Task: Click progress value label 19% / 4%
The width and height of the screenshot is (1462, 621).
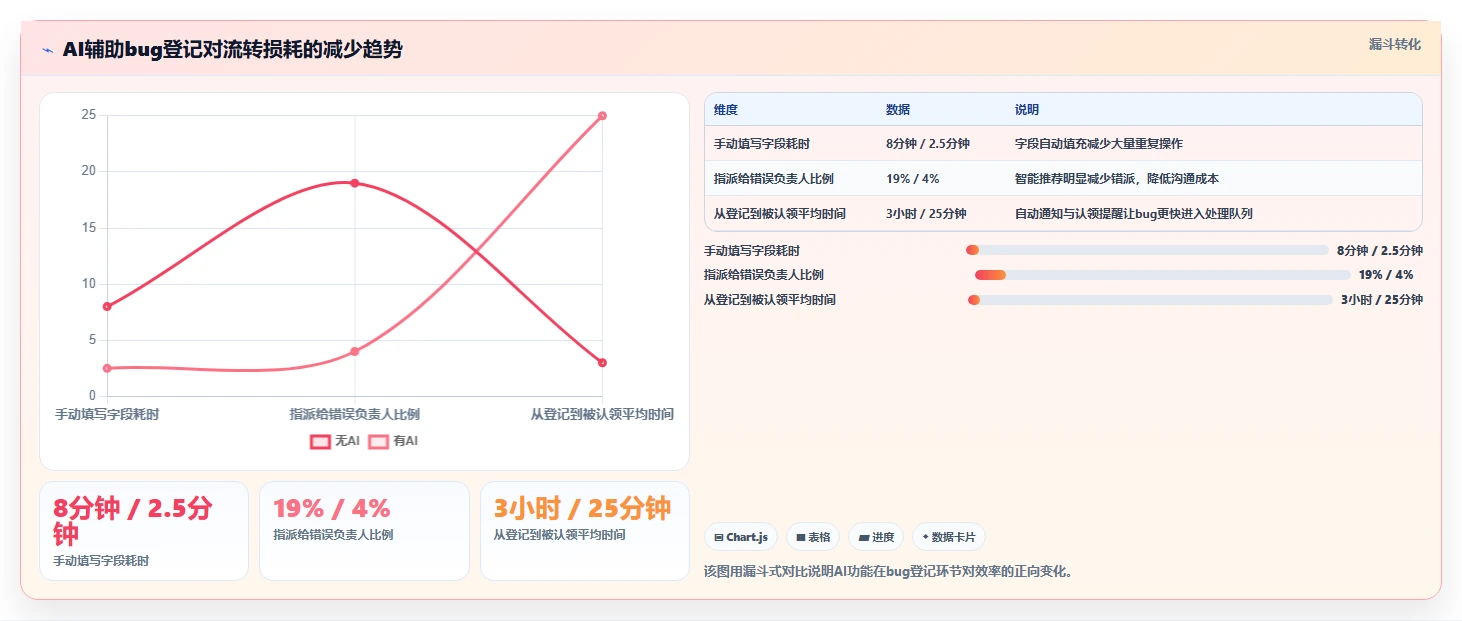Action: pos(1386,275)
